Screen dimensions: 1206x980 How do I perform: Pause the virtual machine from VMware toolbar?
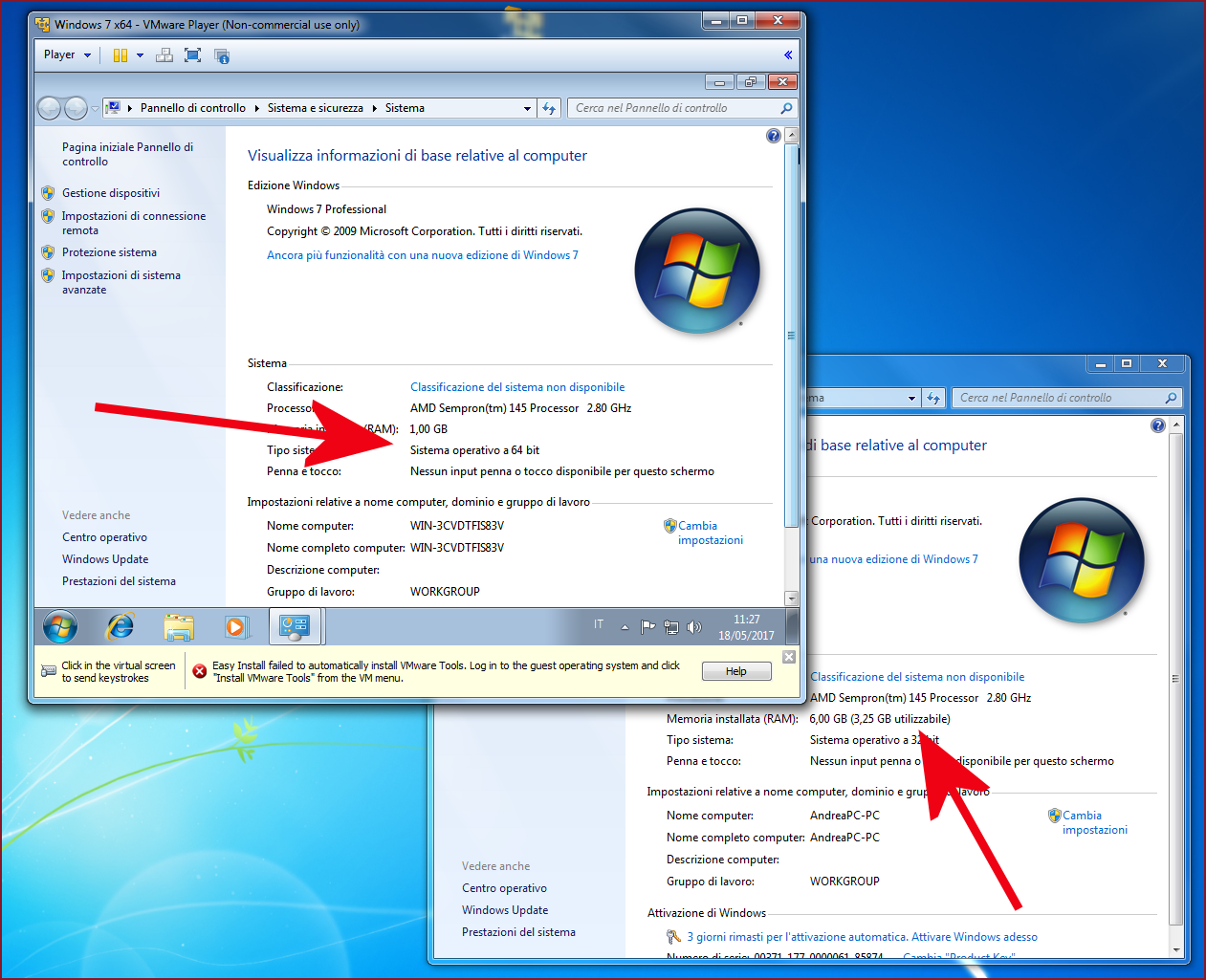[x=121, y=55]
